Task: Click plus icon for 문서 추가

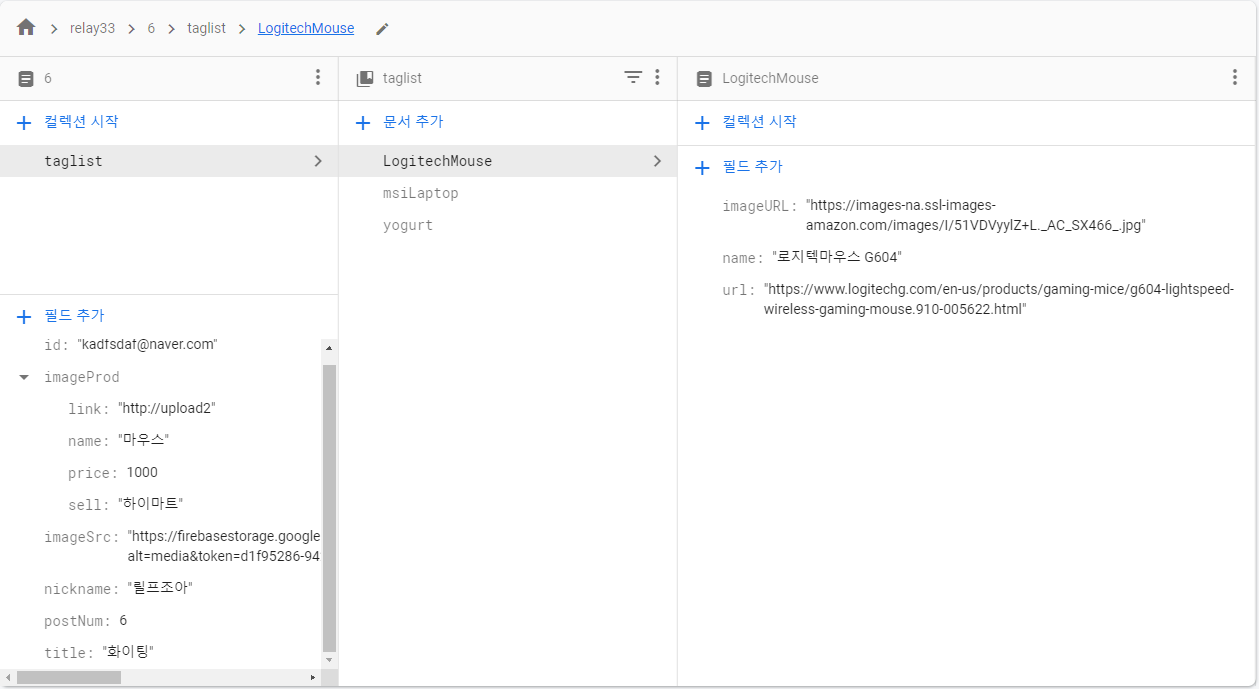Action: (363, 122)
